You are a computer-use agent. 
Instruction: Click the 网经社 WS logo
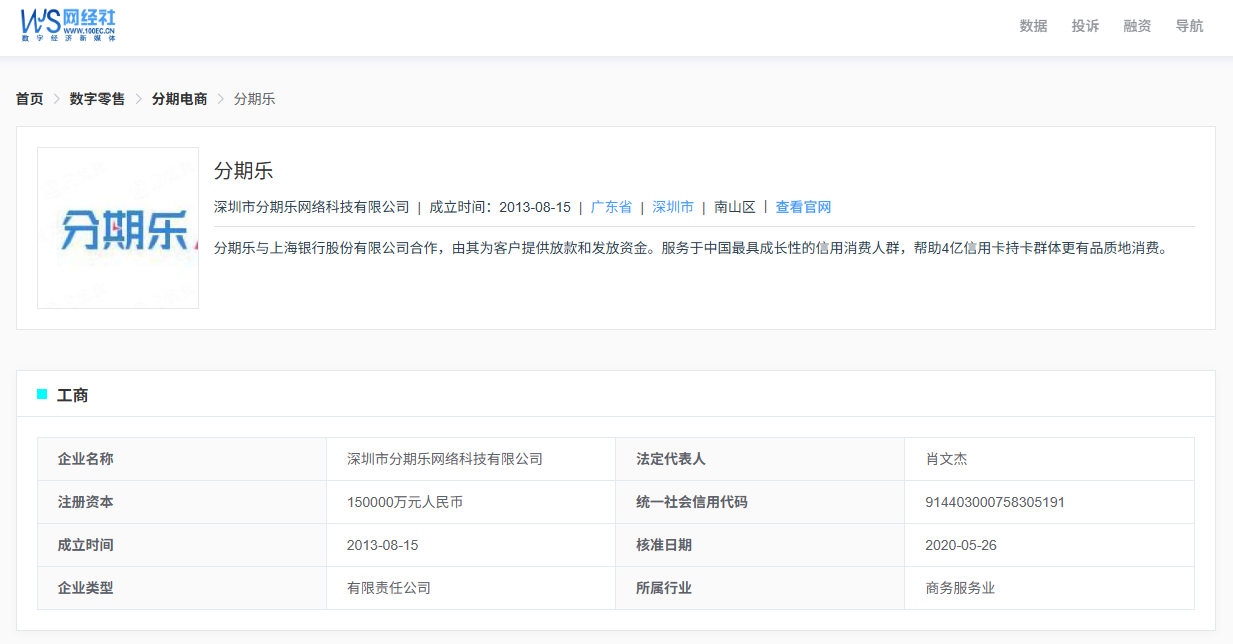pyautogui.click(x=69, y=24)
